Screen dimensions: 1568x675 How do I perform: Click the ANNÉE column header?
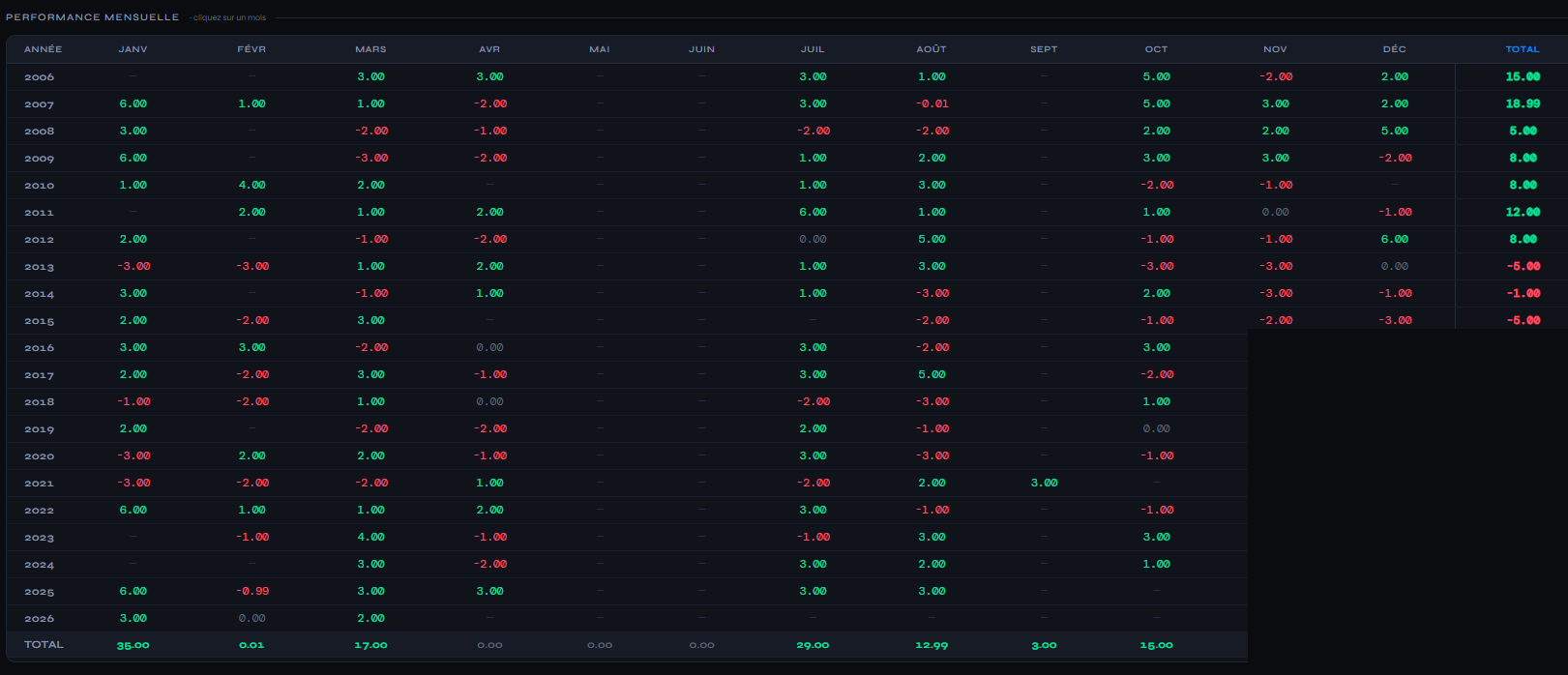pos(43,49)
